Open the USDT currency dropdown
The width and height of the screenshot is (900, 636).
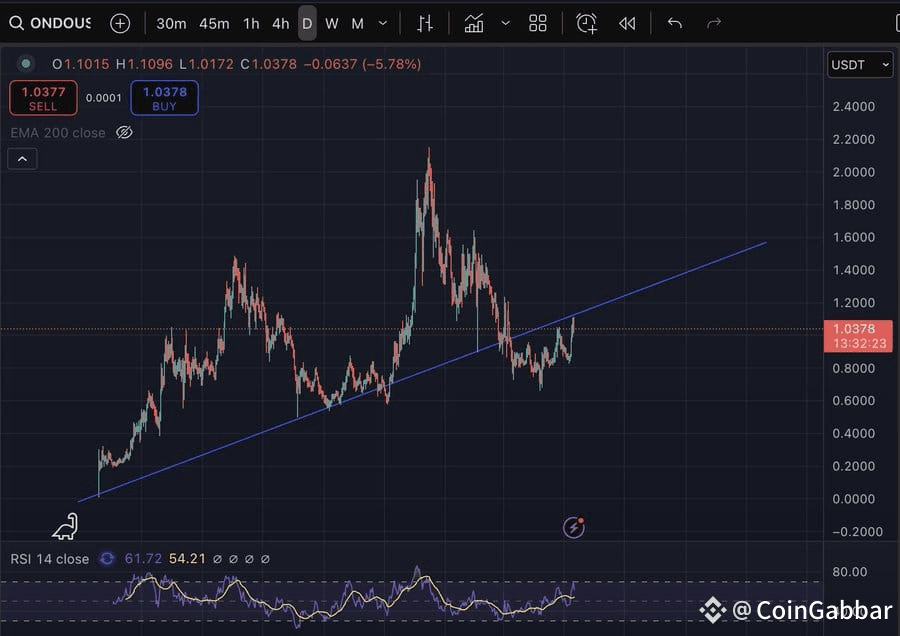pos(860,65)
